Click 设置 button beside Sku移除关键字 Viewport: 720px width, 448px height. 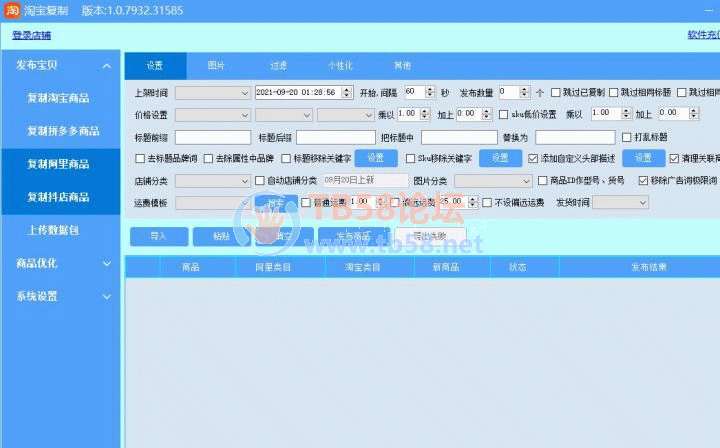pos(501,158)
